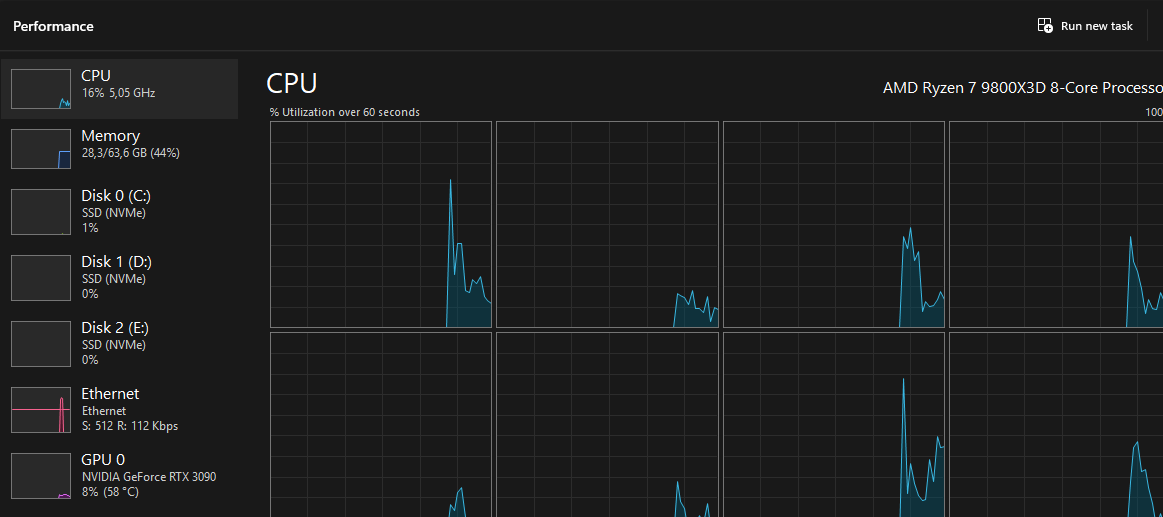Viewport: 1163px width, 517px height.
Task: Click the Run new task icon
Action: click(1045, 26)
